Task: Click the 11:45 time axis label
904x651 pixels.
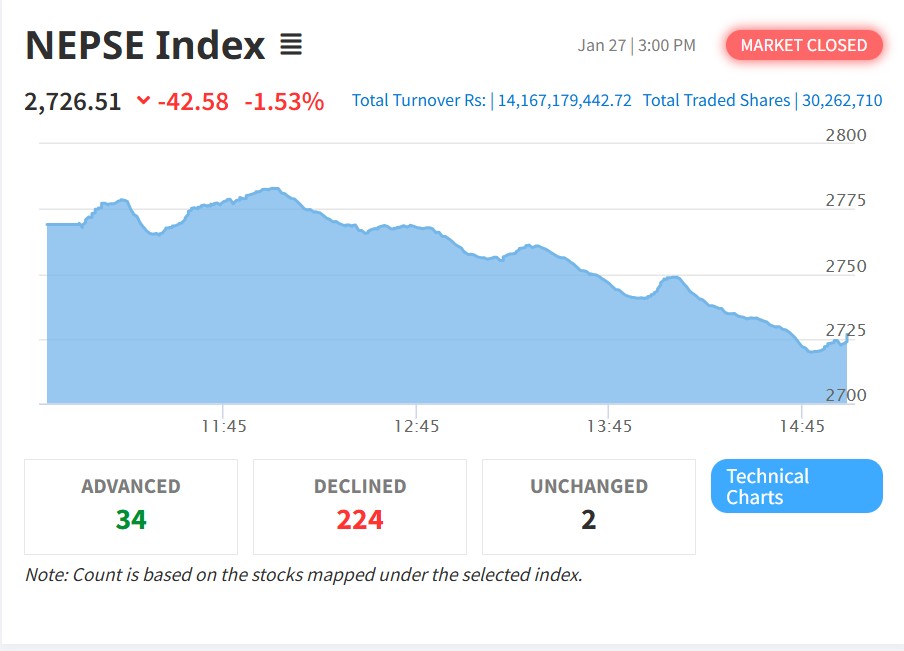Action: click(224, 426)
